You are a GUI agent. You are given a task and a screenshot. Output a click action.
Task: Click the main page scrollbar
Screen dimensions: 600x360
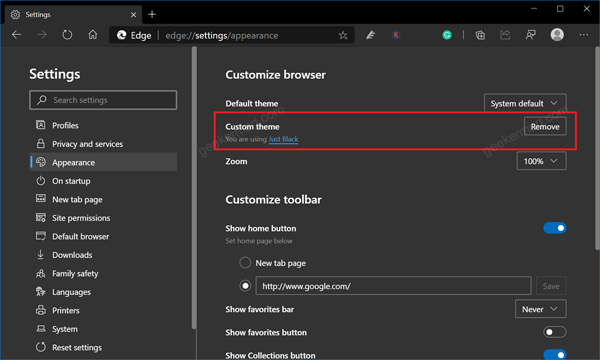pyautogui.click(x=597, y=148)
